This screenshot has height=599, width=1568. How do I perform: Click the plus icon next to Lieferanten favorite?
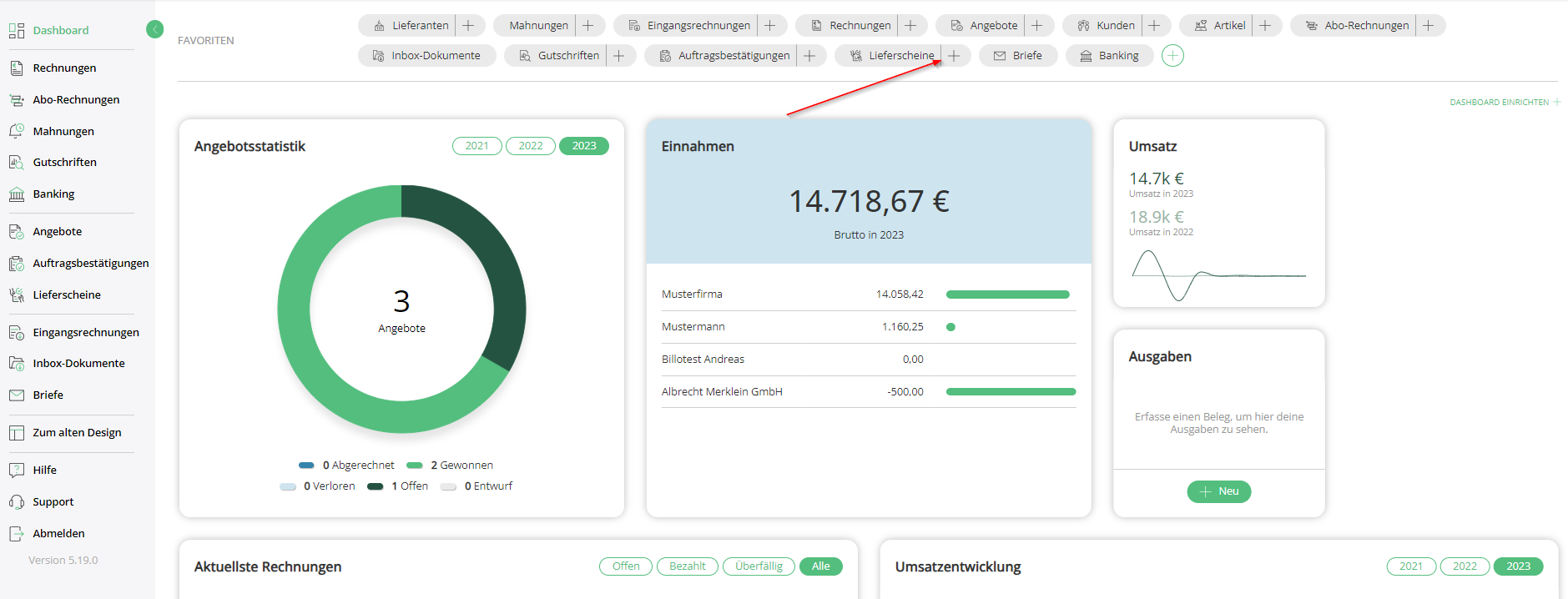(468, 26)
